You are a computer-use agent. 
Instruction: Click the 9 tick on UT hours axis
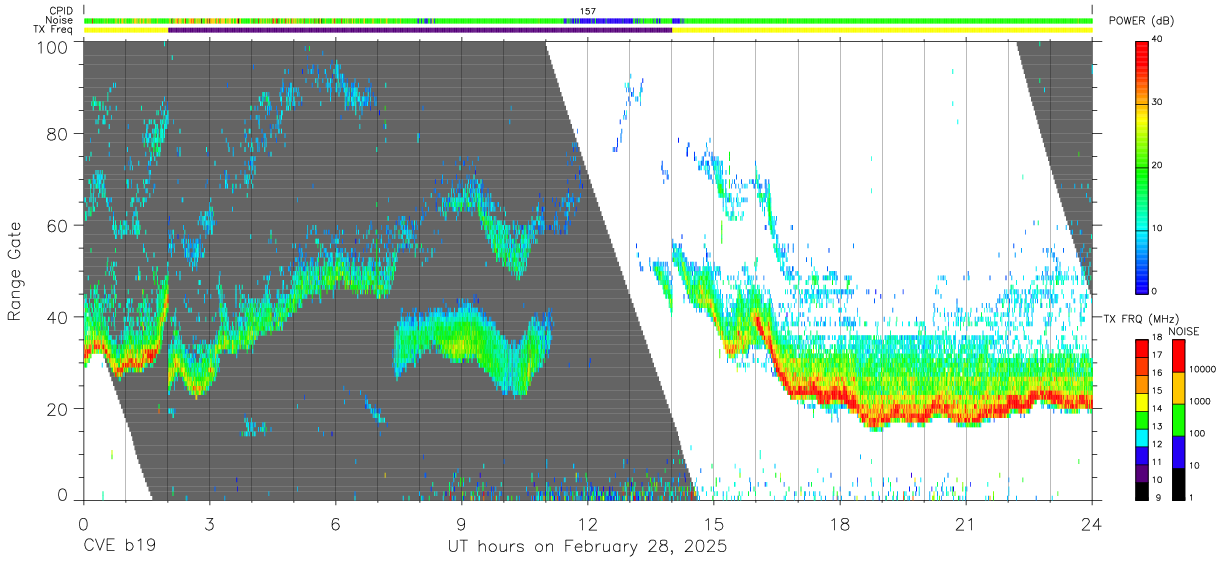point(461,524)
